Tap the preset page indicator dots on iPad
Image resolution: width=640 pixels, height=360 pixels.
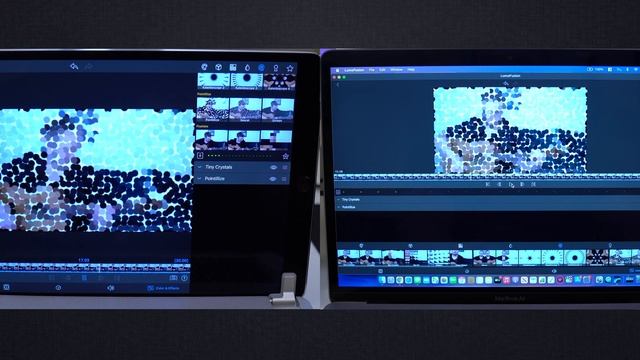(x=239, y=156)
